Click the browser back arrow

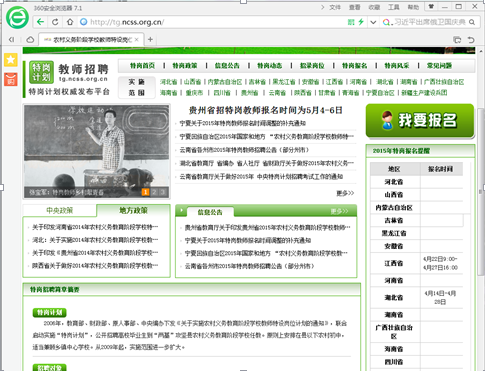pyautogui.click(x=41, y=22)
